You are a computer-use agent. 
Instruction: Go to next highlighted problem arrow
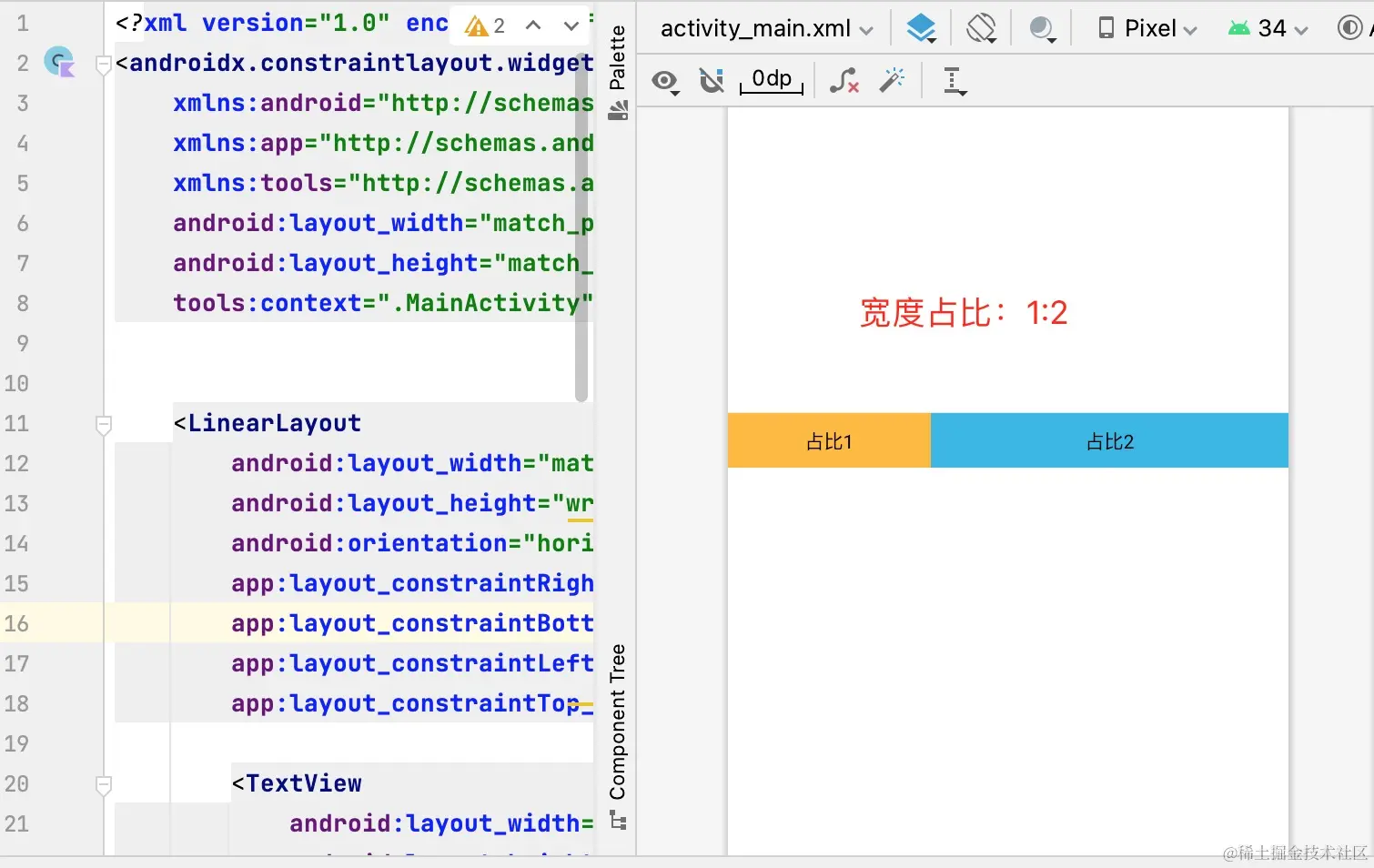click(x=571, y=25)
